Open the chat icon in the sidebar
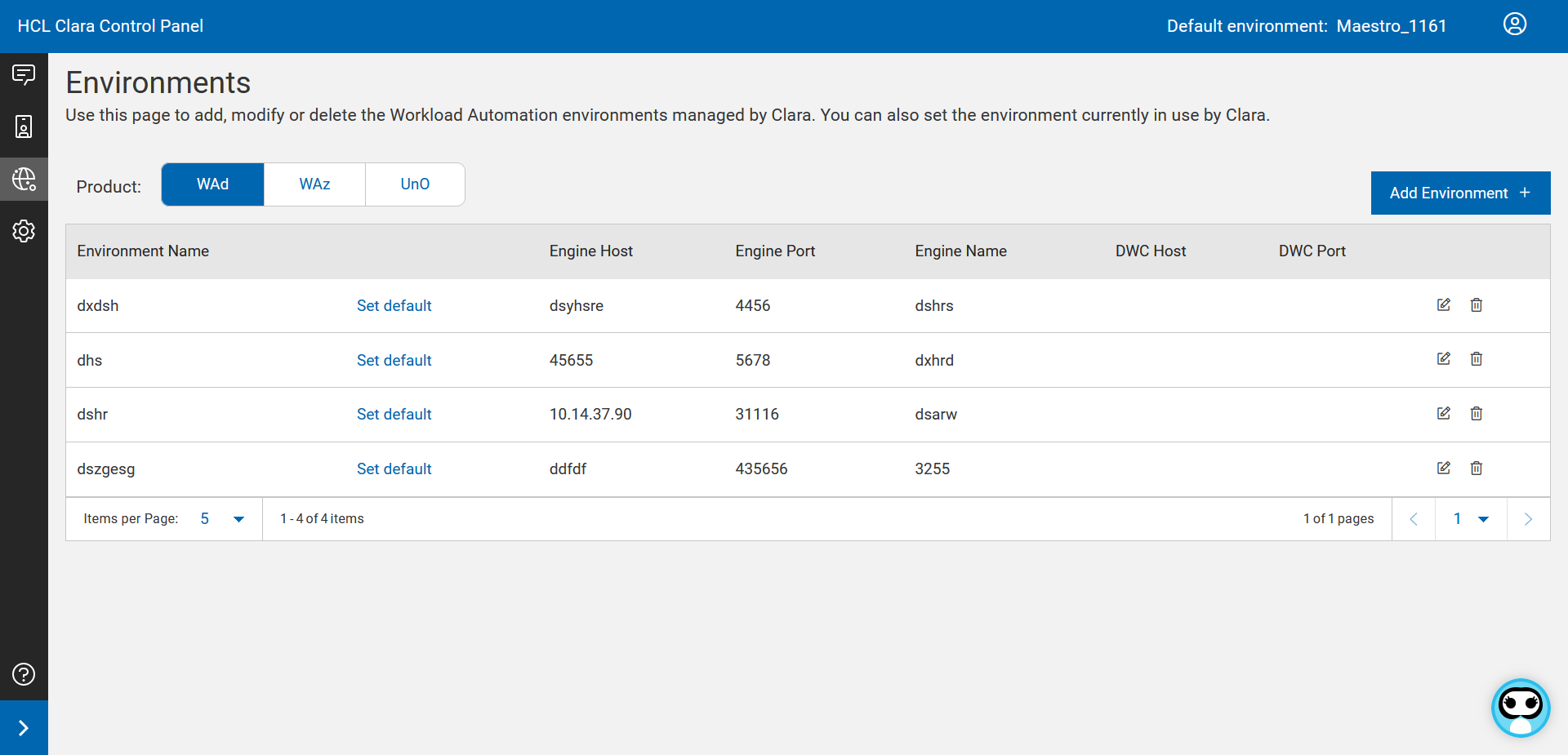Viewport: 1568px width, 755px height. 24,75
